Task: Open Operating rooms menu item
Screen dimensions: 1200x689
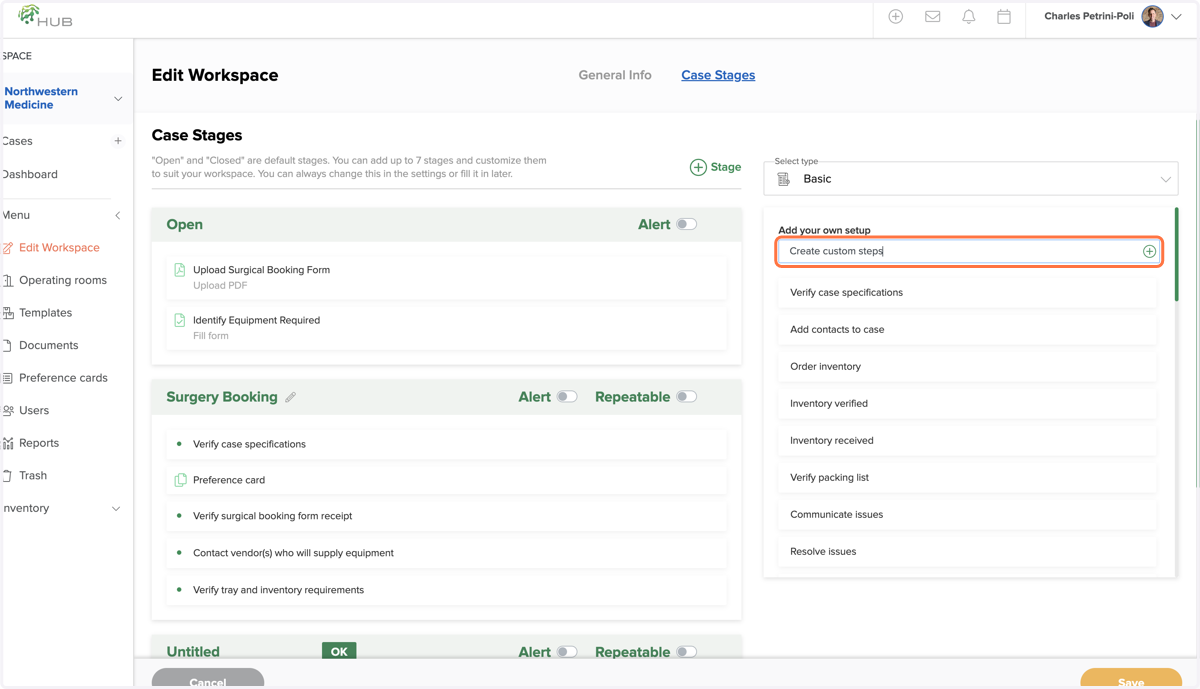Action: click(x=63, y=281)
